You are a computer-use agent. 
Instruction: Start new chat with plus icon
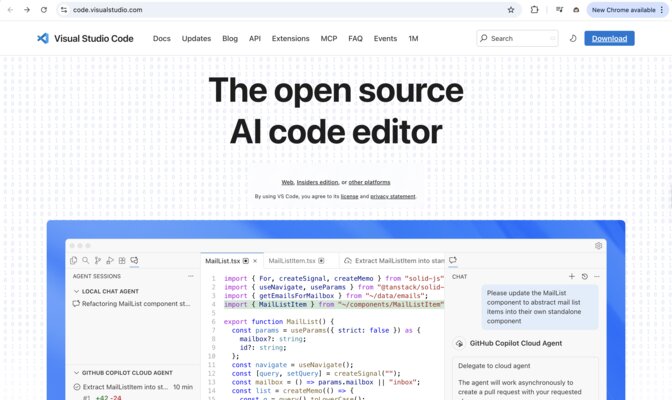click(572, 277)
